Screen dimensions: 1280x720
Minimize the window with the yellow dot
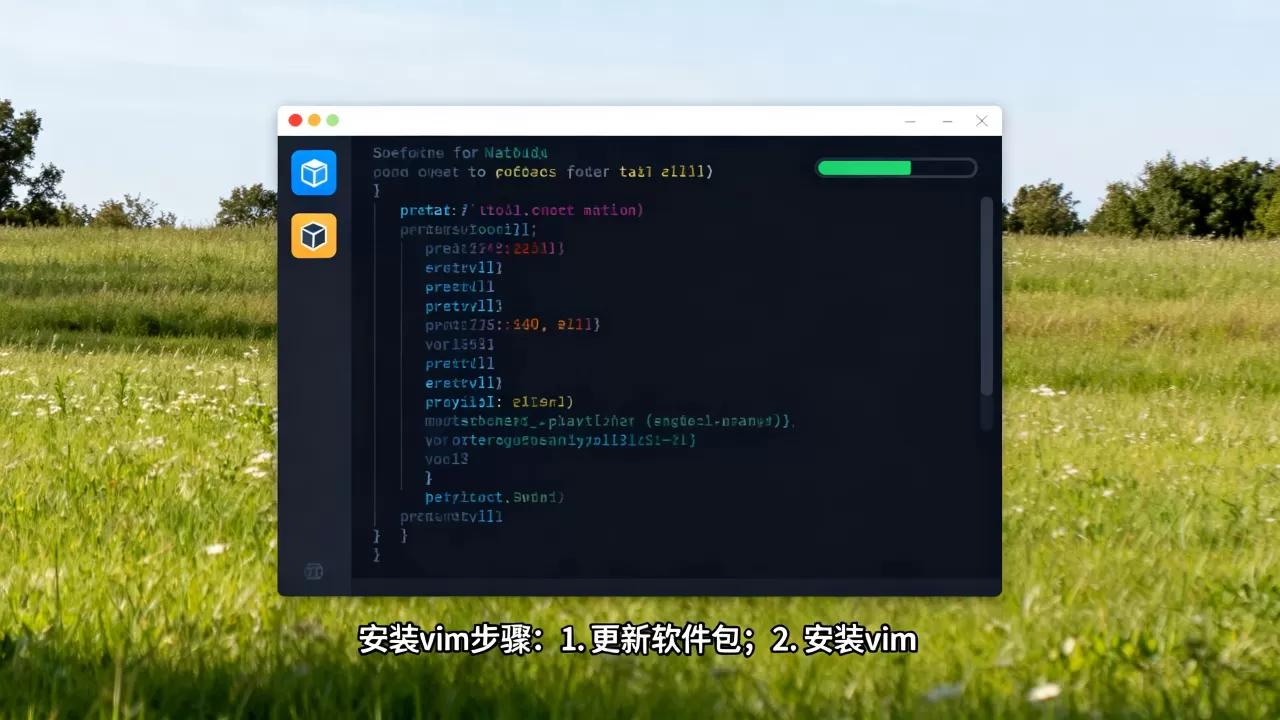(314, 120)
